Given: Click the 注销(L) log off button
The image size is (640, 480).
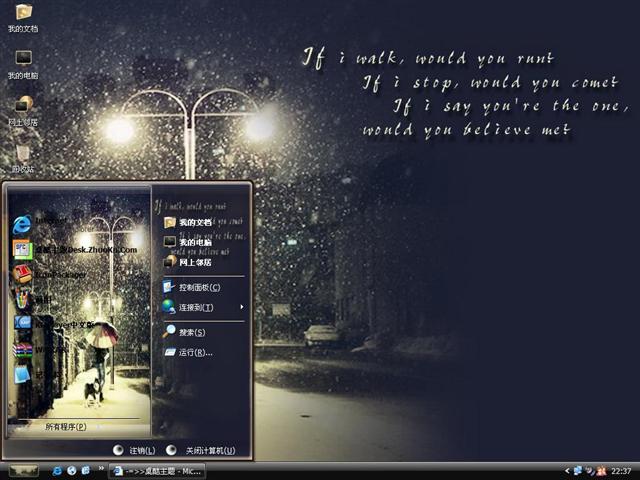Looking at the screenshot, I should click(x=134, y=450).
